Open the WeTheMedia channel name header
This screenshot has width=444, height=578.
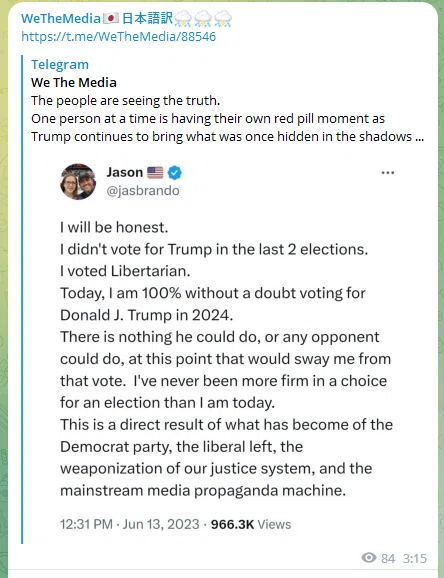coord(61,18)
